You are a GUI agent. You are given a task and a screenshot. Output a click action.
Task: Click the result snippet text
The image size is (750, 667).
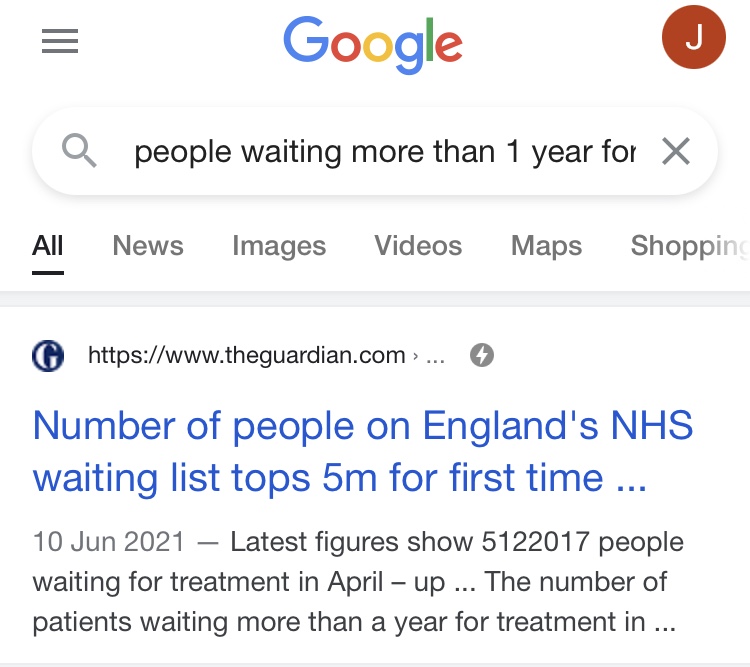coord(358,582)
